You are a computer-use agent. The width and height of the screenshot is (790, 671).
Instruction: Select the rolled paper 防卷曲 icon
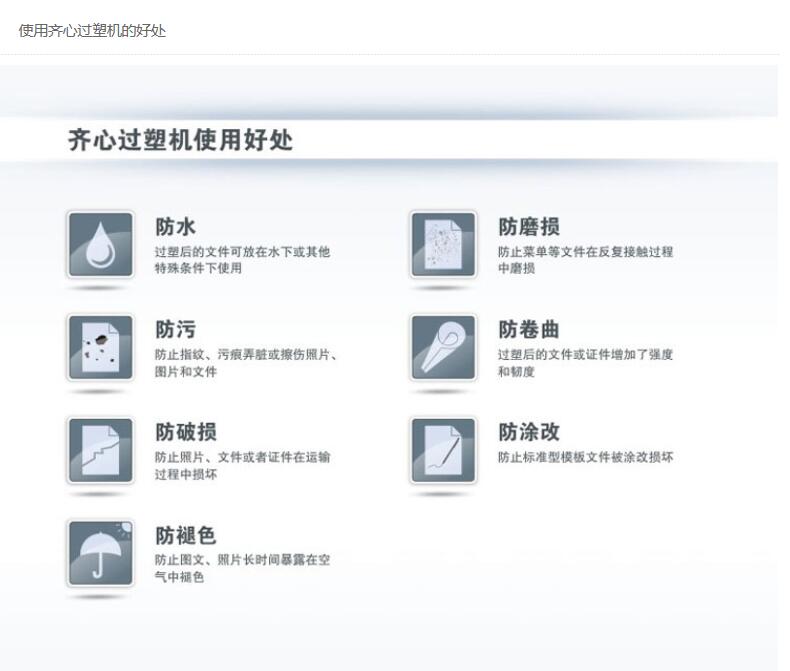[x=443, y=348]
